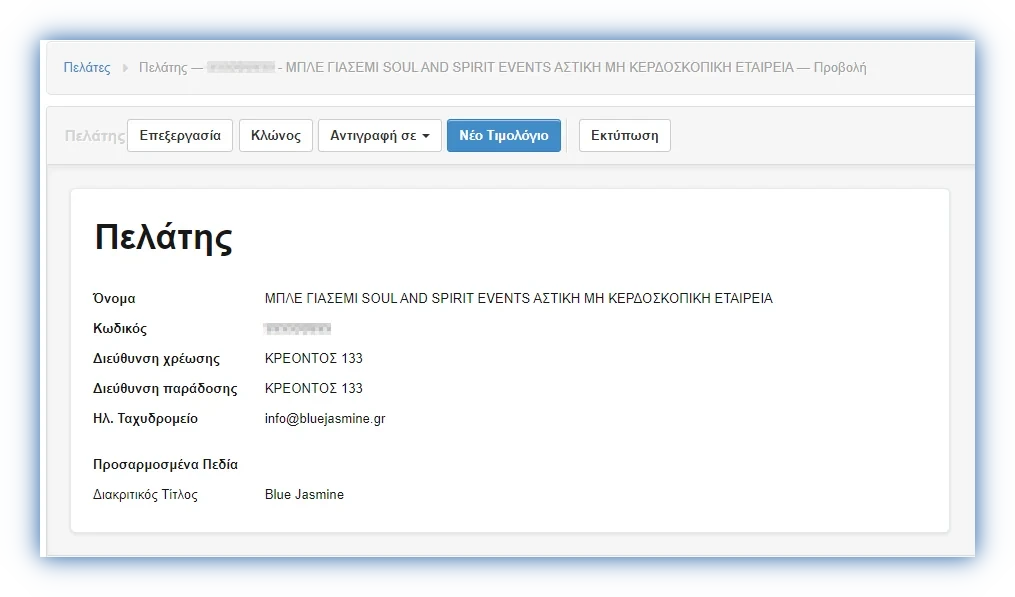Click the Εκτύπωση print button

tap(624, 136)
